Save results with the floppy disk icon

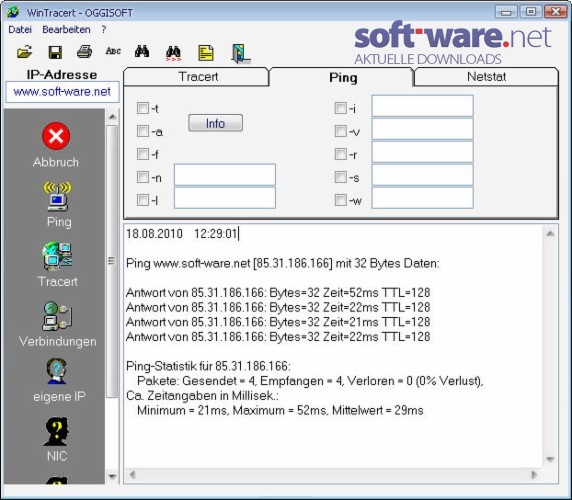coord(55,52)
